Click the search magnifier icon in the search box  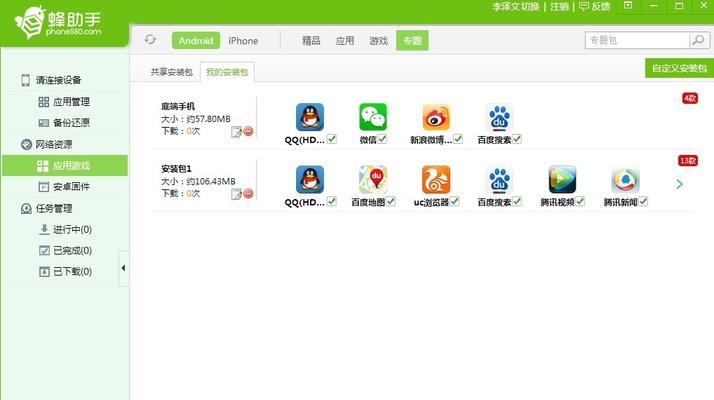point(698,40)
